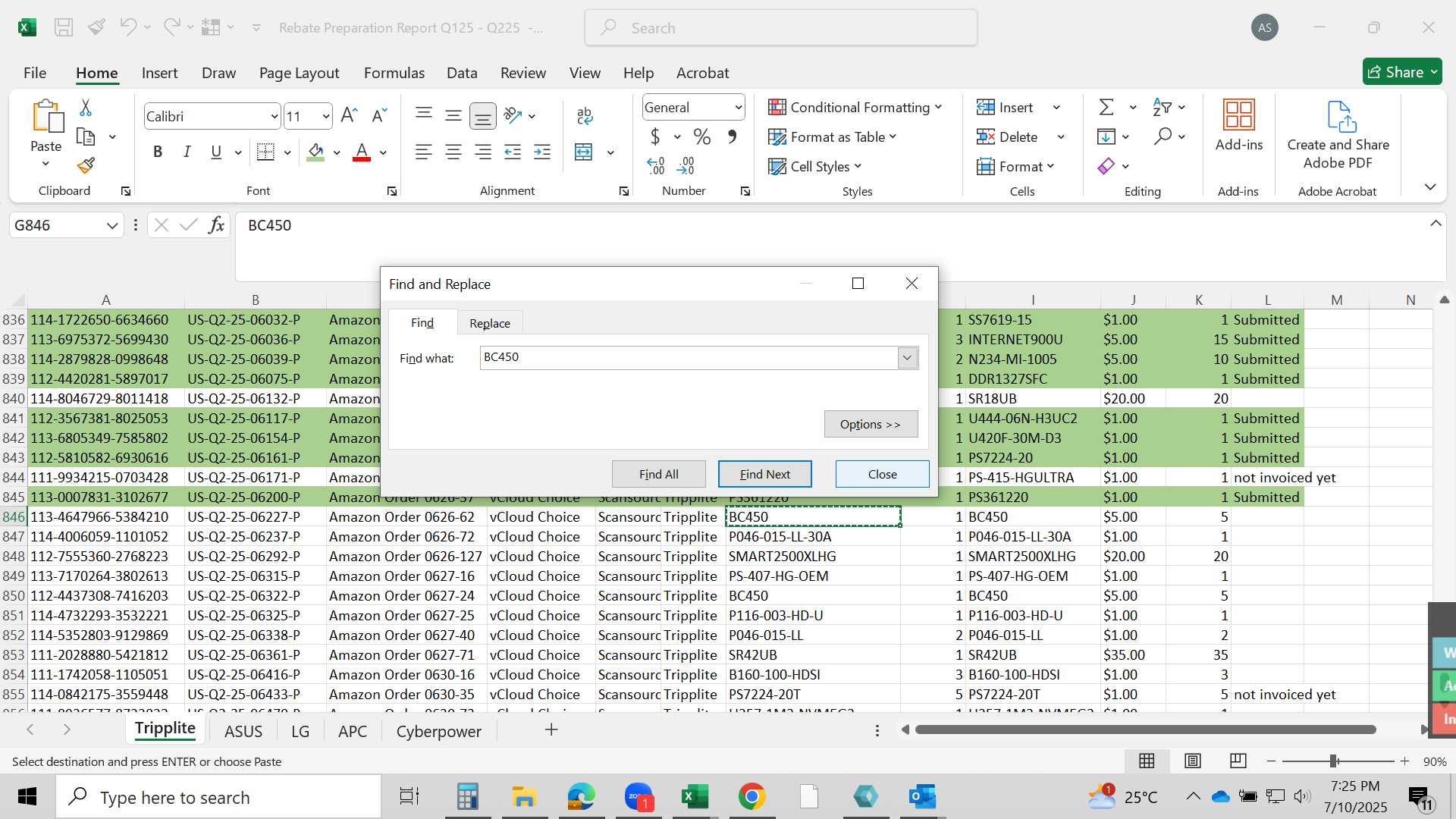
Task: Open Add-ins from the ribbon
Action: click(1239, 125)
